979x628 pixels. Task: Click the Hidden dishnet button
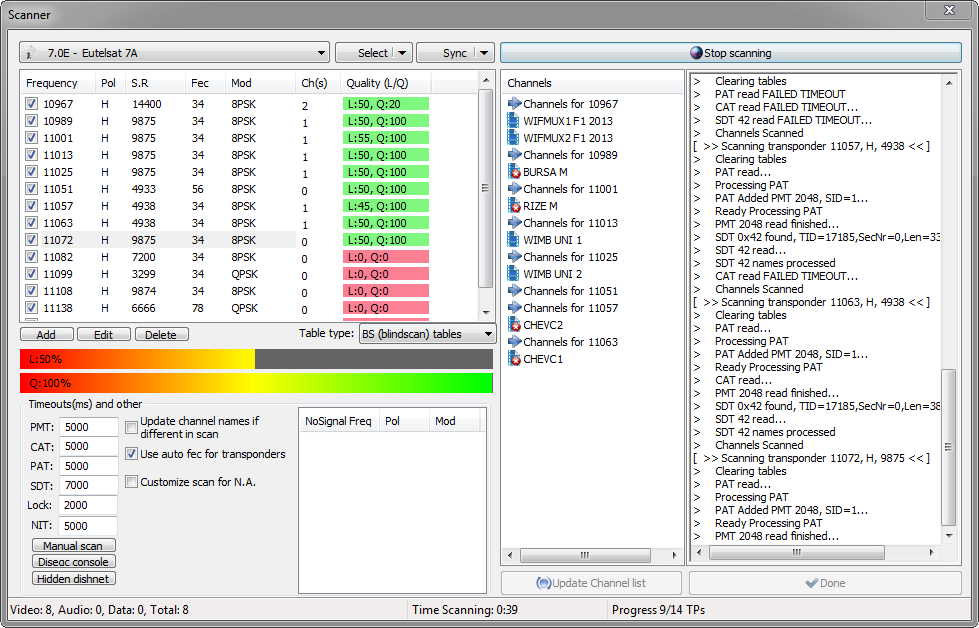tap(74, 579)
